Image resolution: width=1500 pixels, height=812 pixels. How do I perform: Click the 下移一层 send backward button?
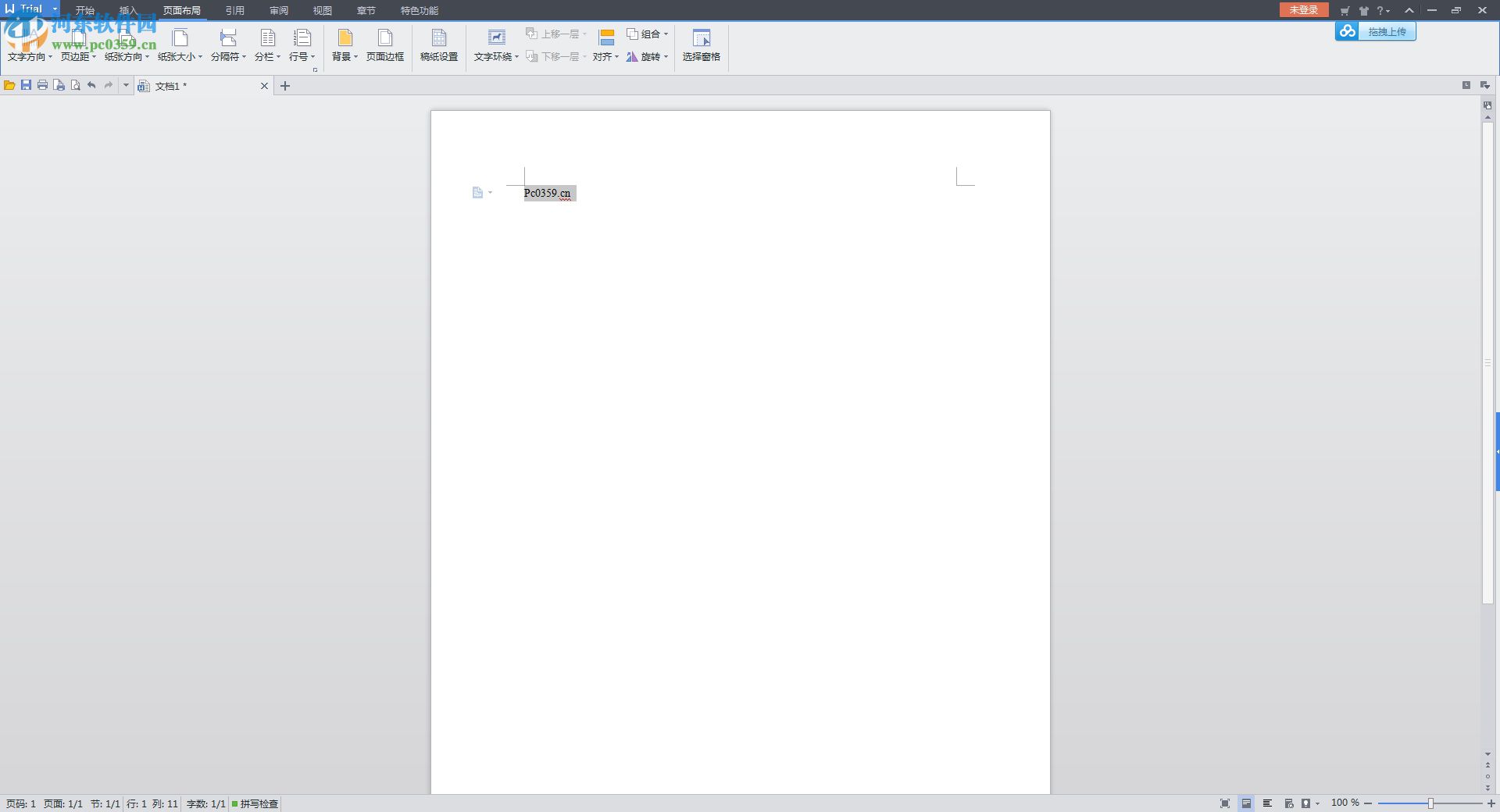555,57
